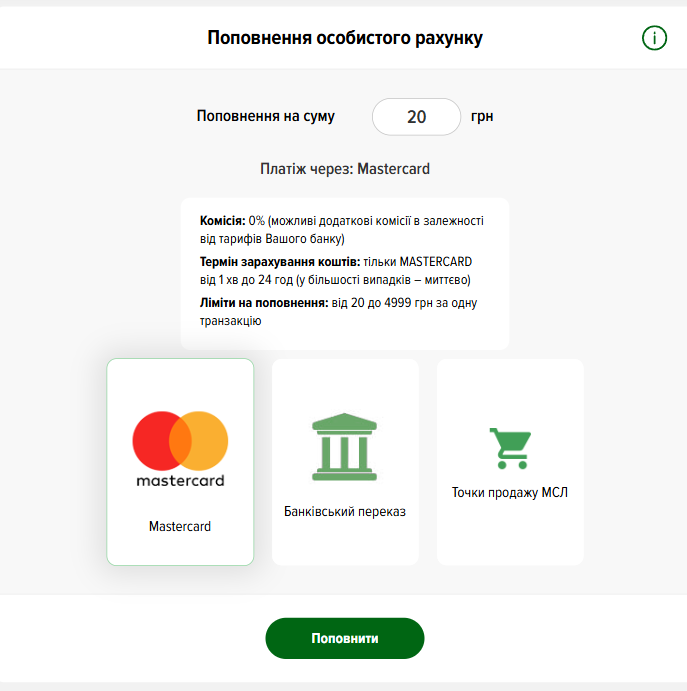Screen dimensions: 687x691
Task: Select the Mastercard logo with overlapping circles
Action: point(180,441)
